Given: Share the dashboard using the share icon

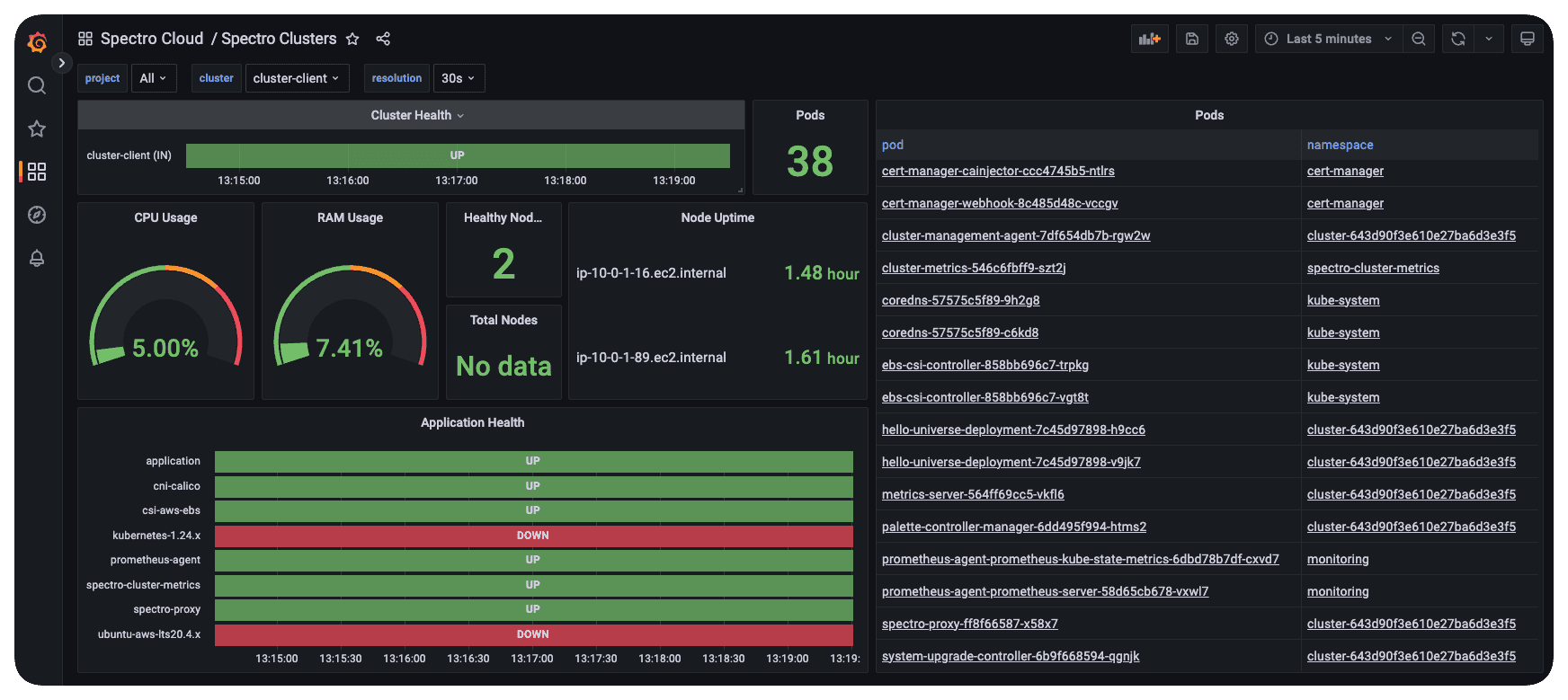Looking at the screenshot, I should coord(383,39).
